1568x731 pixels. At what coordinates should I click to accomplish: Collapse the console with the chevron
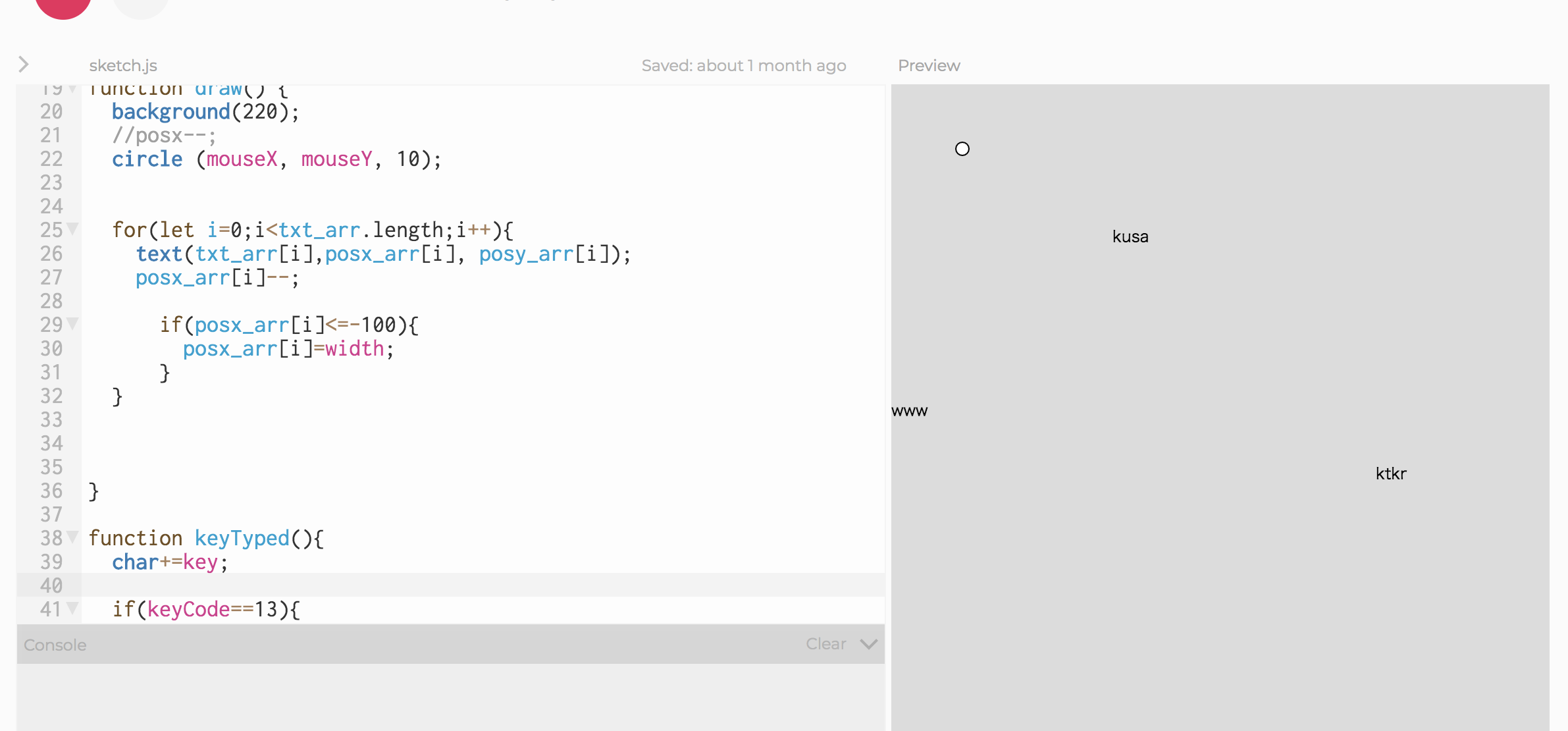869,644
